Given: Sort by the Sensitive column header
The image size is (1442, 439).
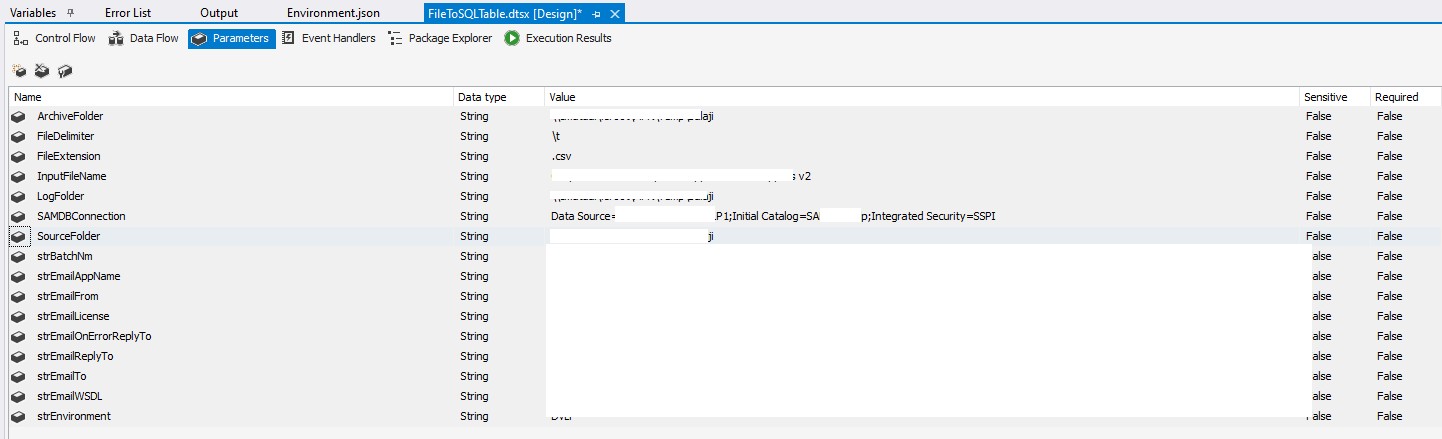Looking at the screenshot, I should [x=1334, y=97].
